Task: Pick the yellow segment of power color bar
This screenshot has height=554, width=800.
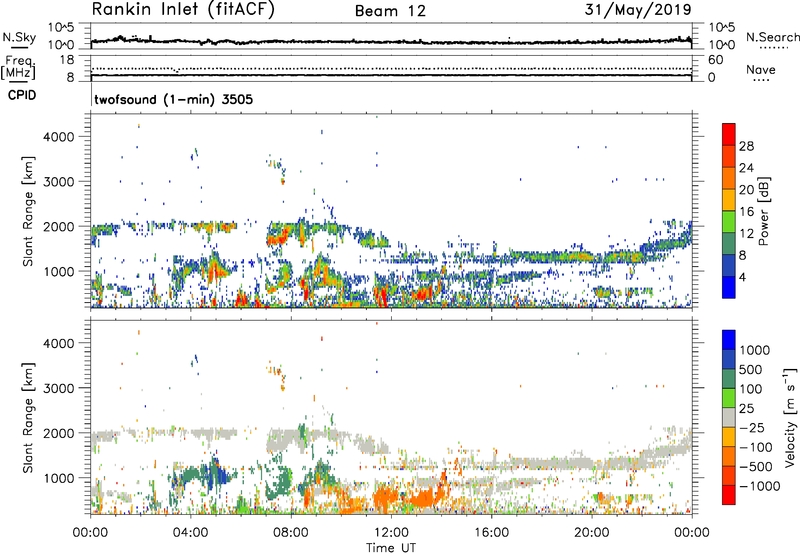Action: coord(729,200)
